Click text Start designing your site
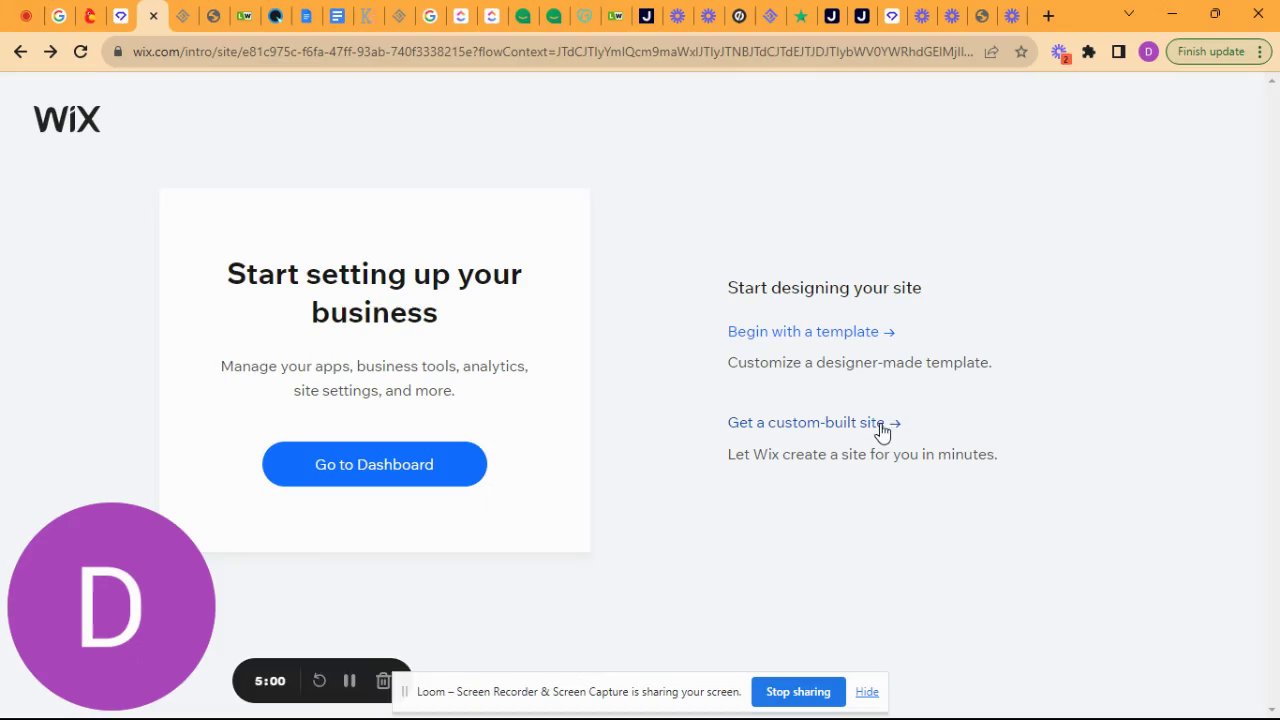Viewport: 1280px width, 720px height. click(824, 288)
